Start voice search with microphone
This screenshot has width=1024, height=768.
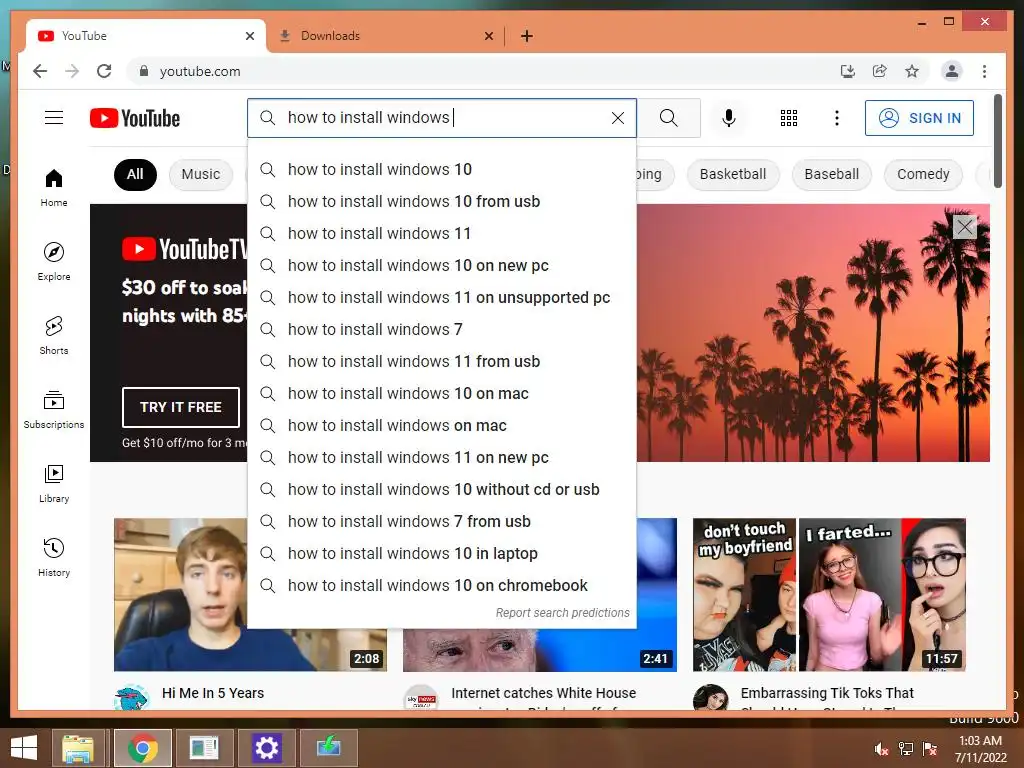729,118
